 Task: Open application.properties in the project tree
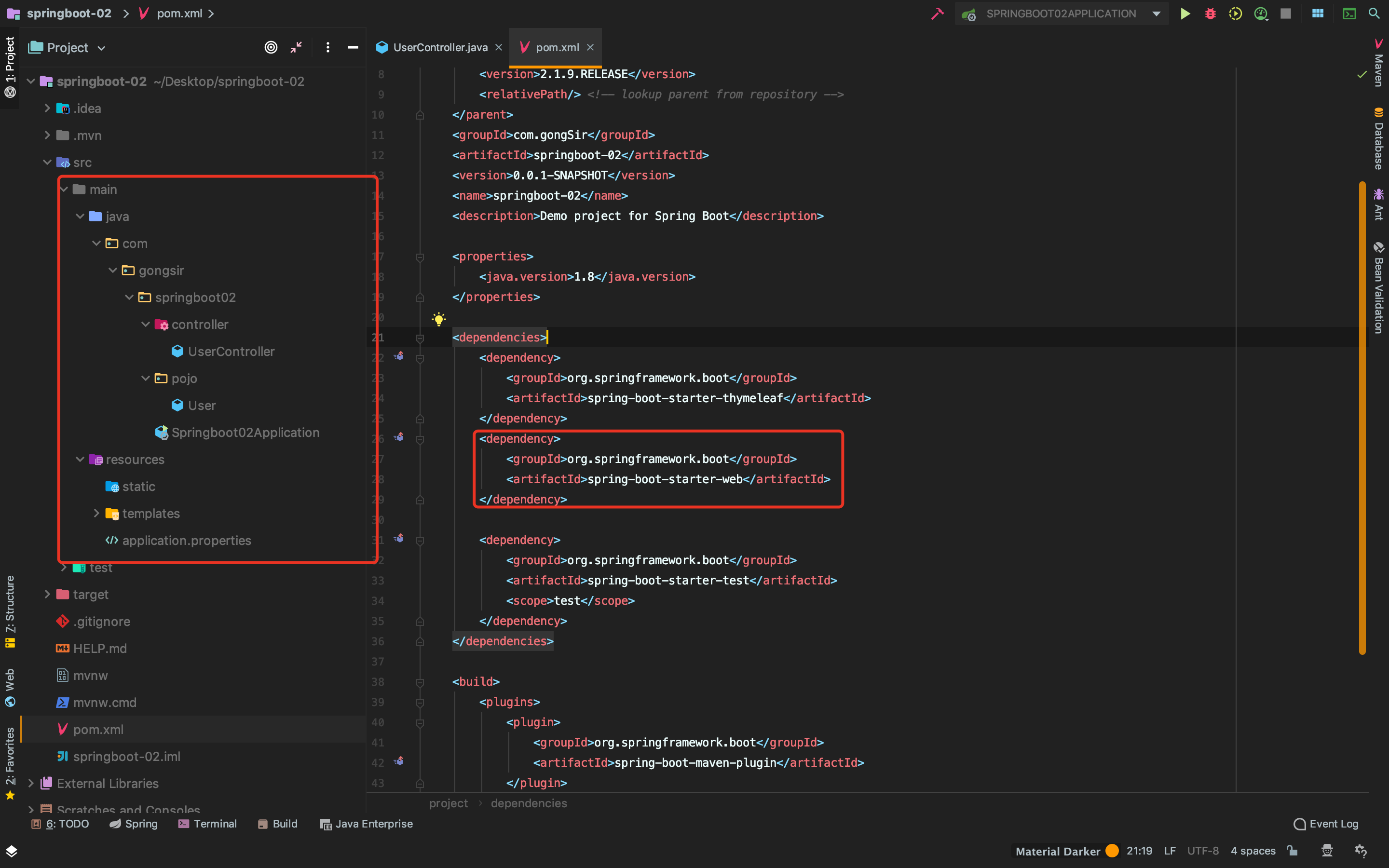coord(186,540)
